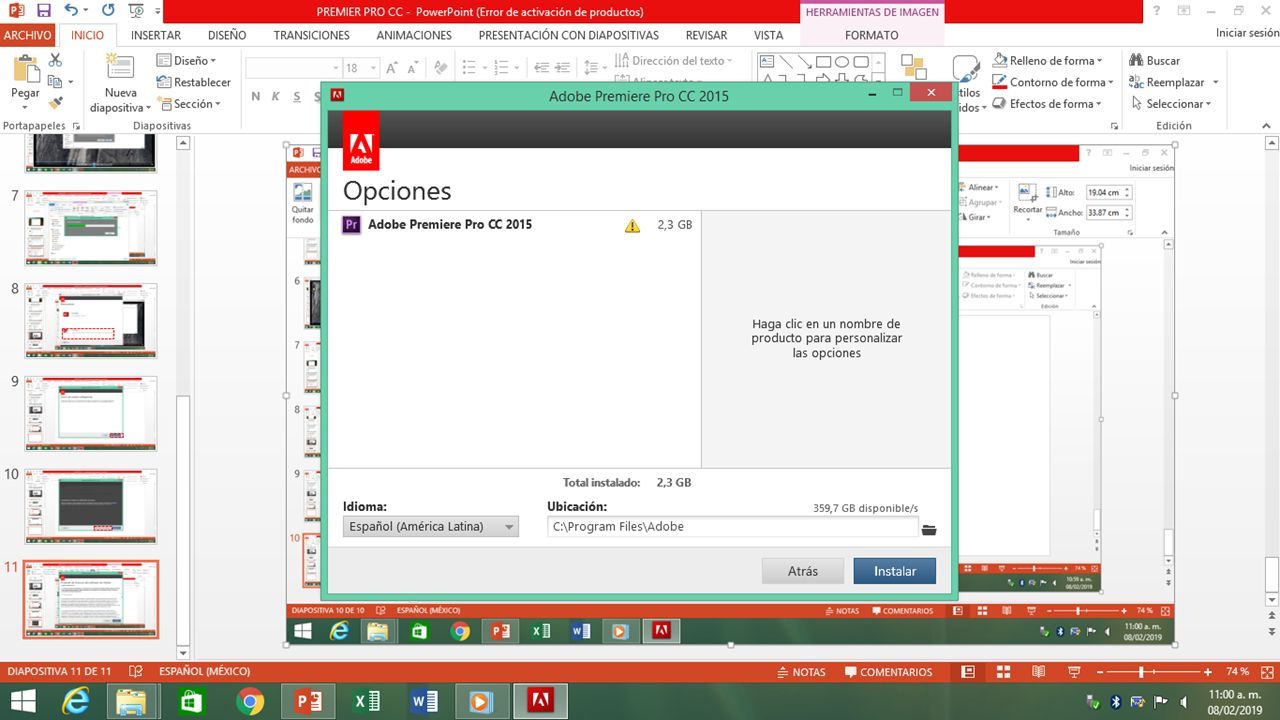
Task: Toggle NOTAS pane in PowerPoint status bar
Action: pyautogui.click(x=801, y=672)
